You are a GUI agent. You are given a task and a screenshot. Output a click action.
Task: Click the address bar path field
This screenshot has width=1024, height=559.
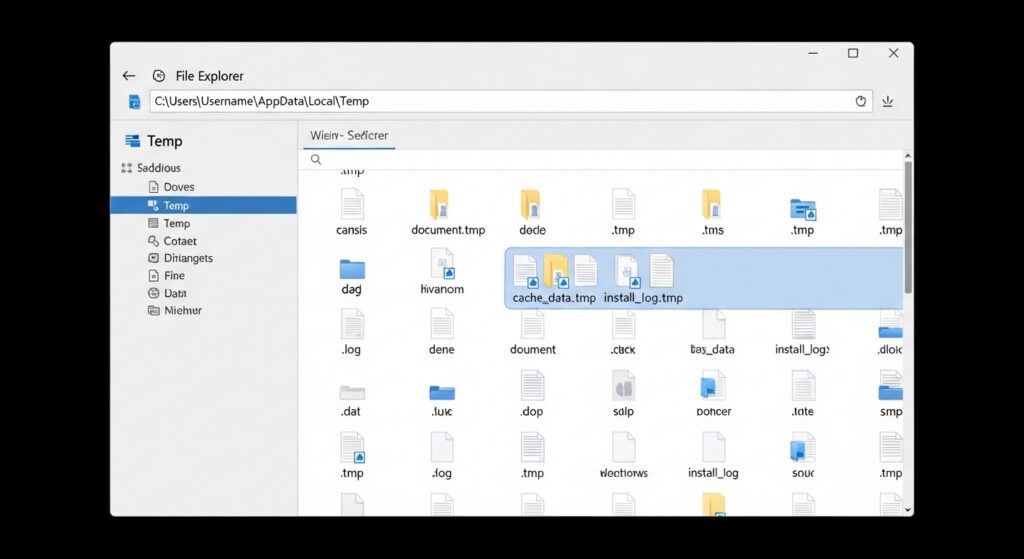(x=500, y=101)
